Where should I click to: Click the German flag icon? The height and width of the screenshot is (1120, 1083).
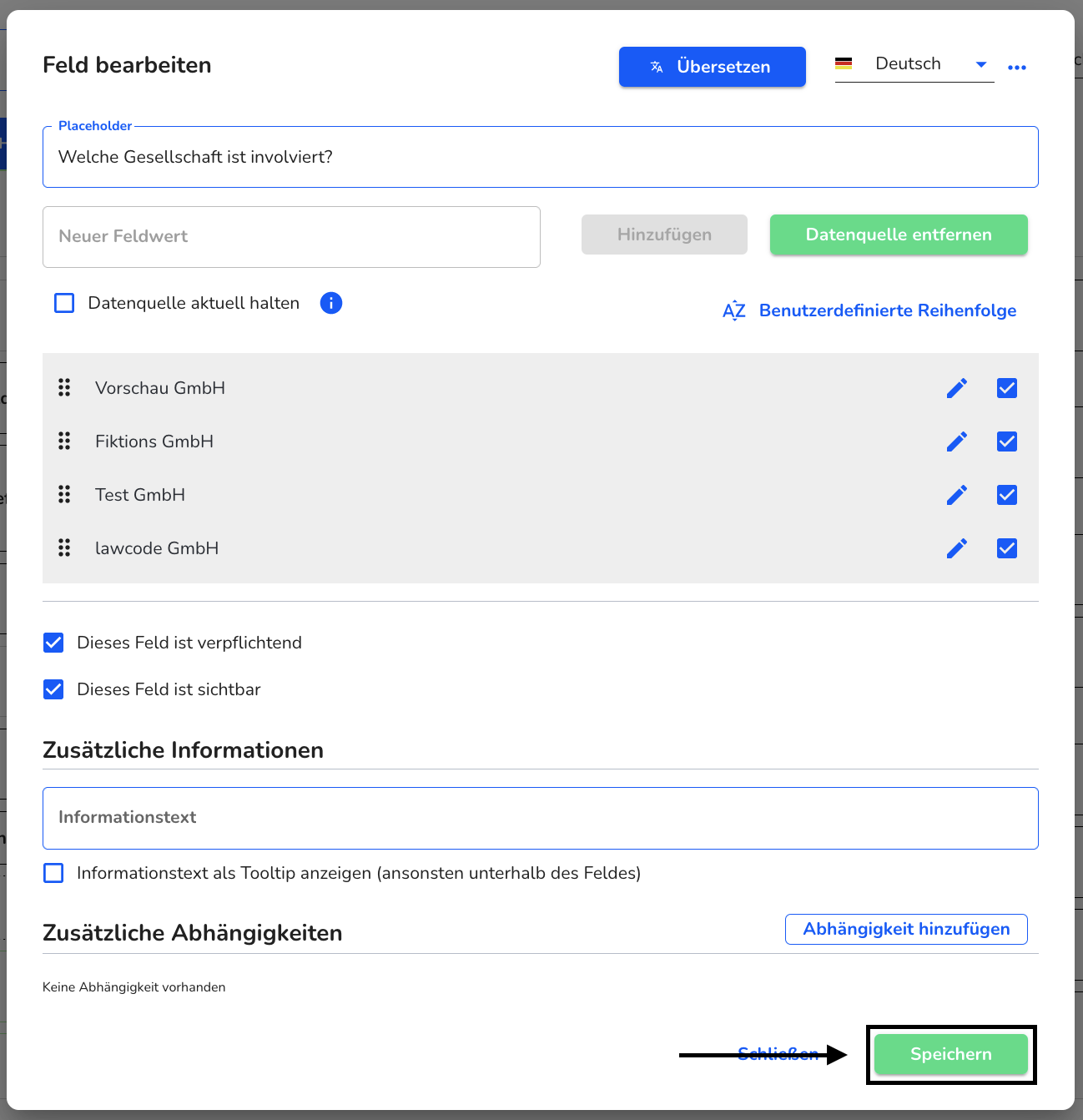click(x=844, y=63)
